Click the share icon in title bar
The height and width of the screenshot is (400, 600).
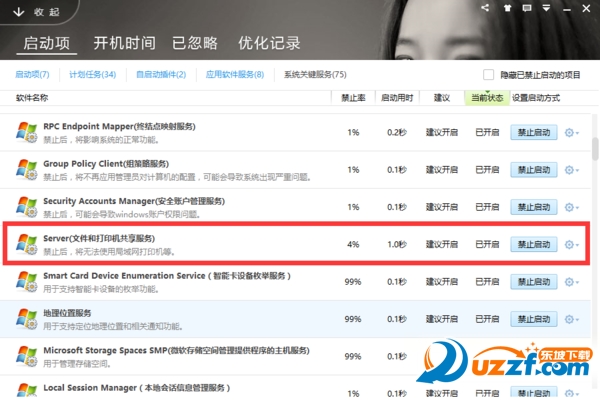(x=485, y=8)
